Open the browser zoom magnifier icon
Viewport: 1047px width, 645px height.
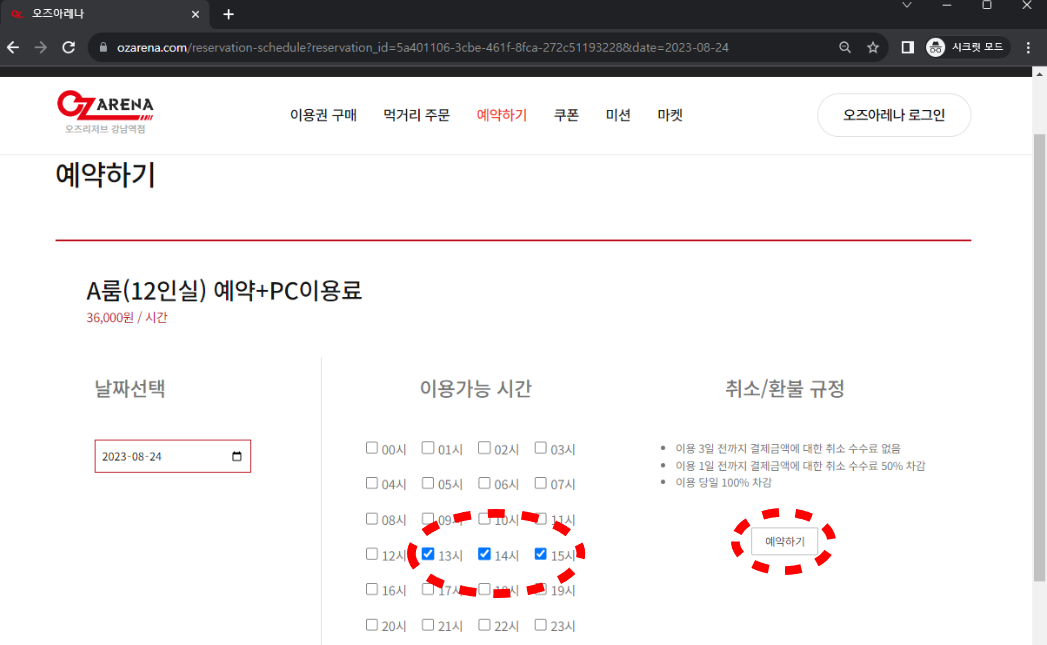pyautogui.click(x=845, y=47)
